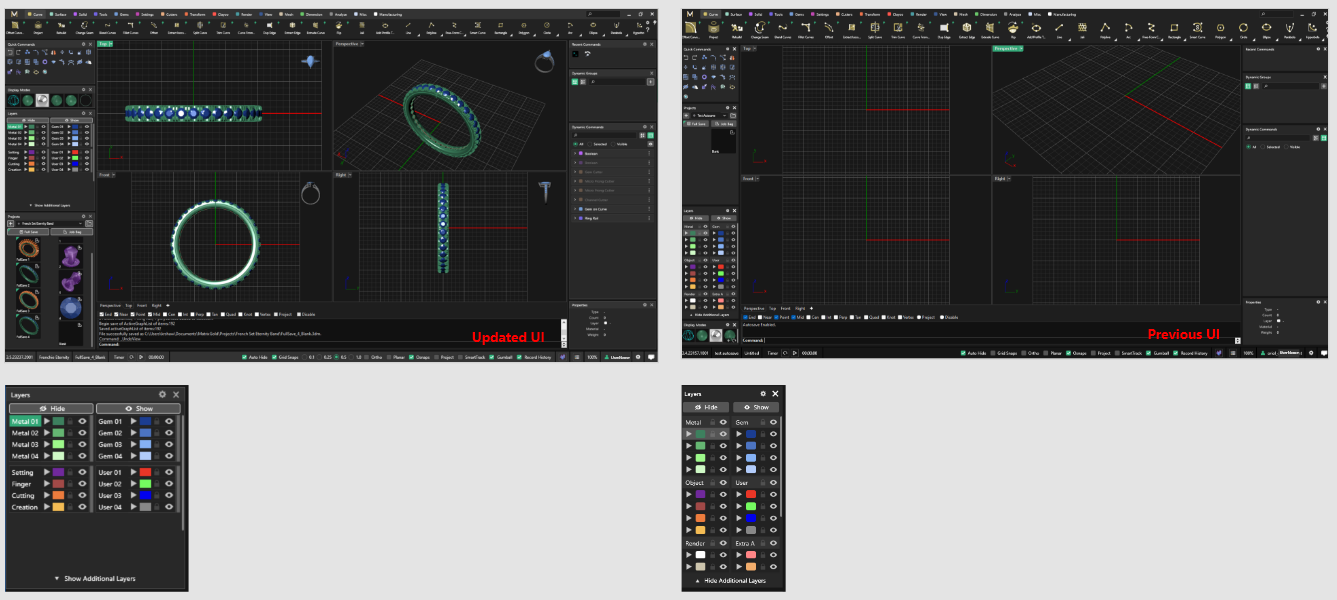Viewport: 1337px width, 600px height.
Task: Click eye icon for Metal 01 in enlarged Updated Layers
Action: 83,422
